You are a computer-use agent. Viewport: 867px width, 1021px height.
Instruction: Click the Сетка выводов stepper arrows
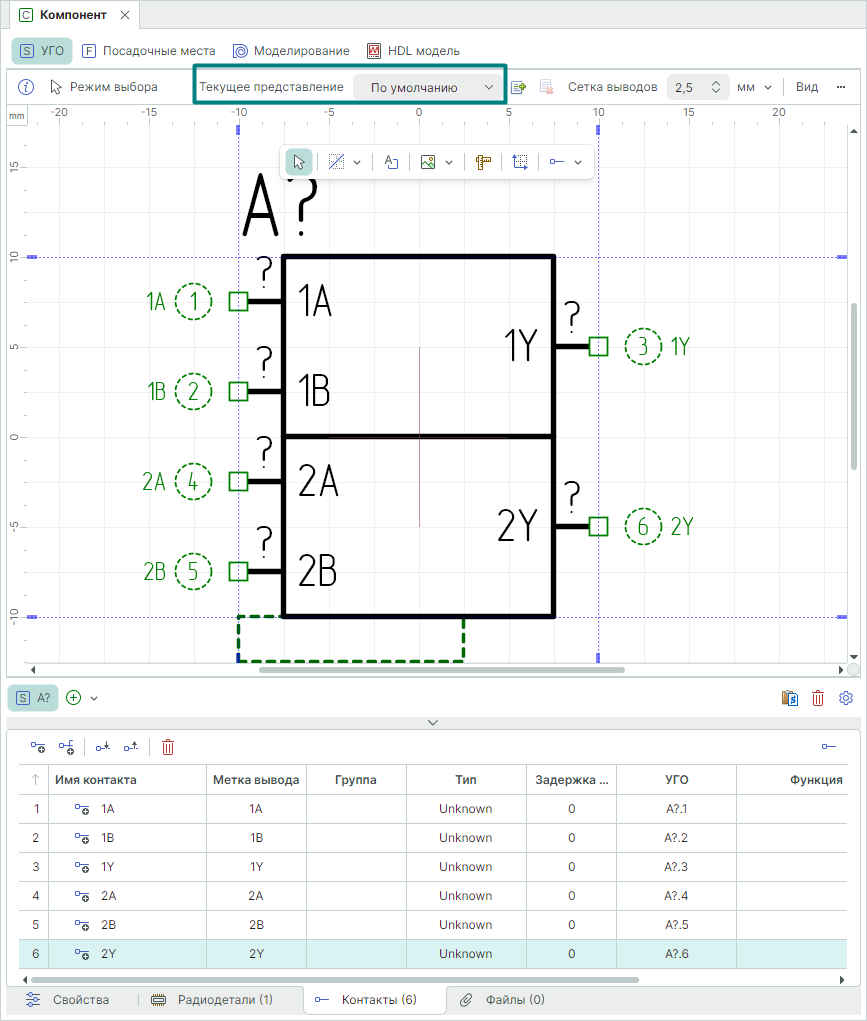[716, 87]
